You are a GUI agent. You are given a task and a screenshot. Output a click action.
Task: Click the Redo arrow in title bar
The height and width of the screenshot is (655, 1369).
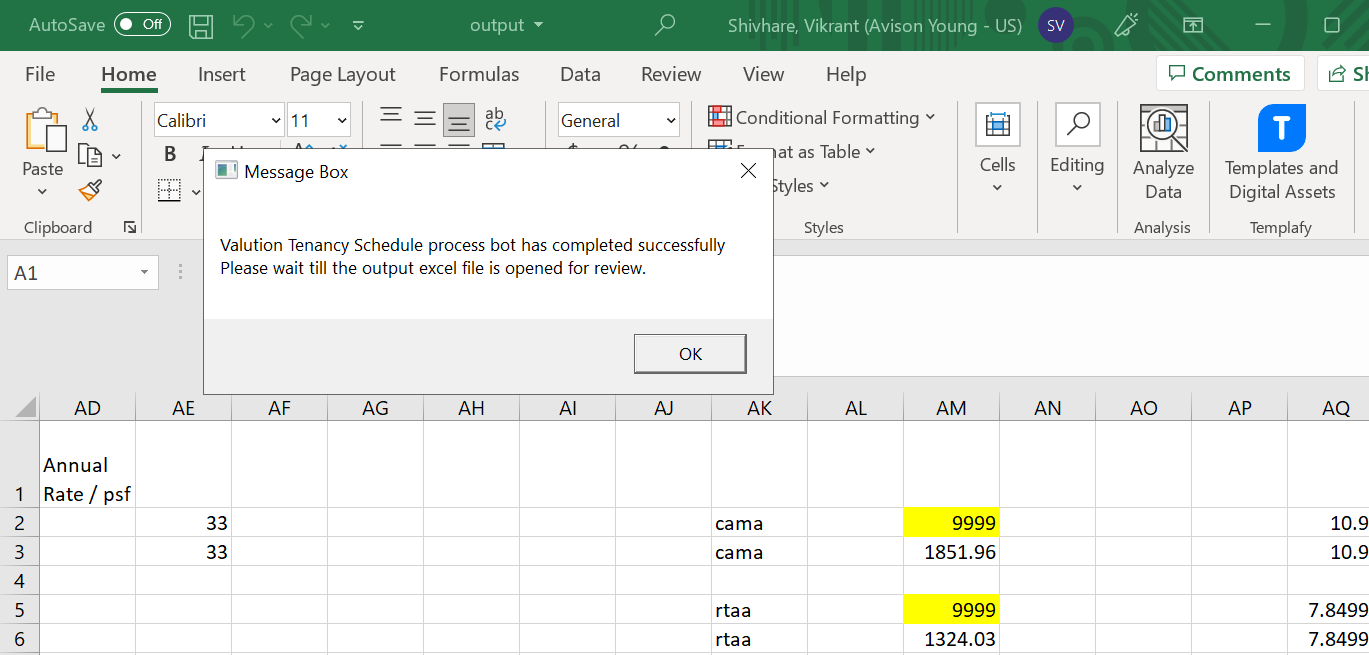click(302, 25)
